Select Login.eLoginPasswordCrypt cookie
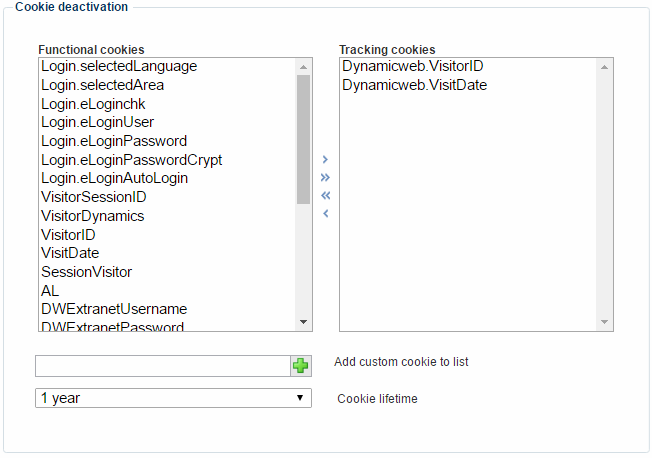Screen dimensions: 652x458 (x=131, y=160)
